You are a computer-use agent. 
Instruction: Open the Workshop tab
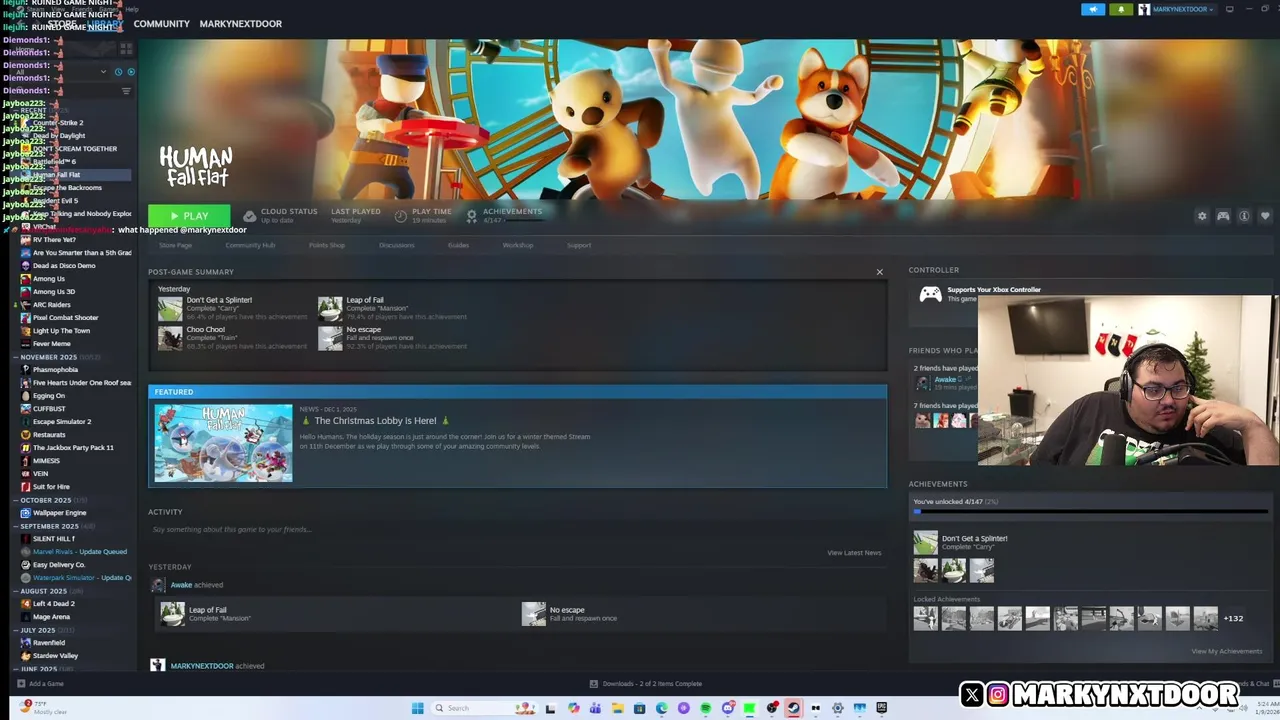tap(518, 245)
